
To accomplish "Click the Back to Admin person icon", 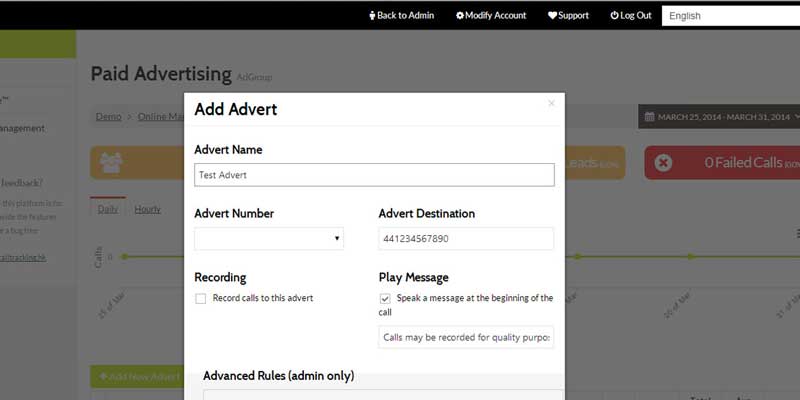I will (372, 15).
